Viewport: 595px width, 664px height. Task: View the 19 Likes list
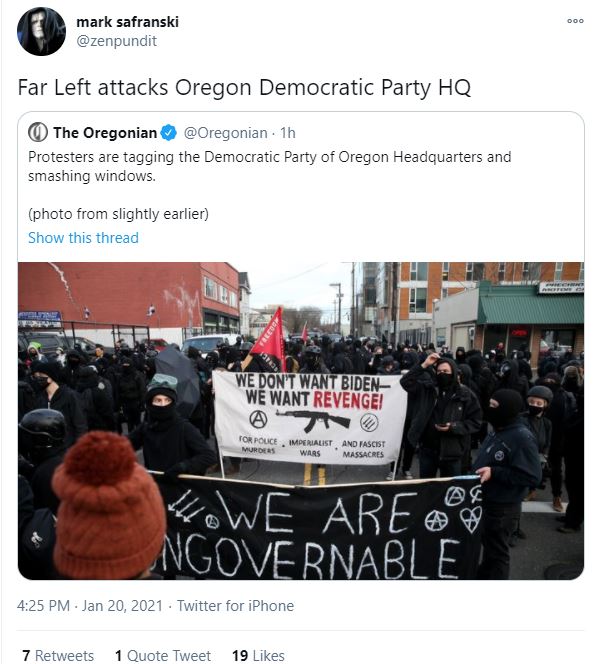(x=258, y=655)
